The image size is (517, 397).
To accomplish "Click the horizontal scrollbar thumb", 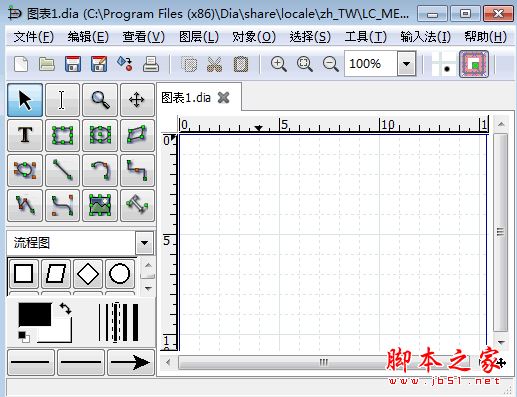I will pyautogui.click(x=323, y=362).
